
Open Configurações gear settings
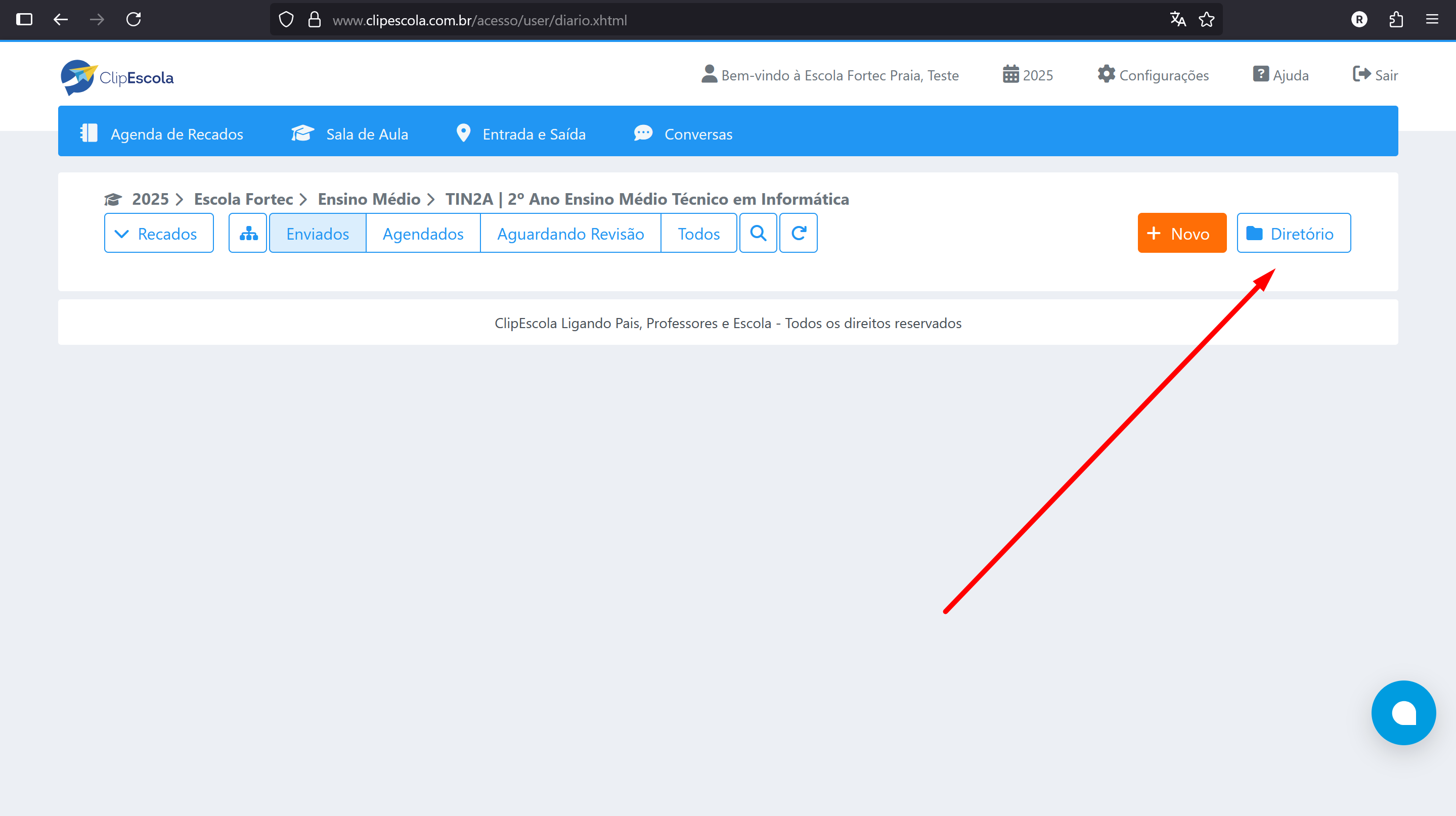pos(1153,75)
